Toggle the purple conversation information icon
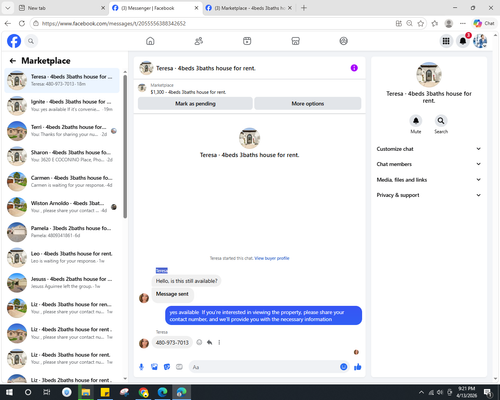This screenshot has height=400, width=500. click(x=354, y=68)
